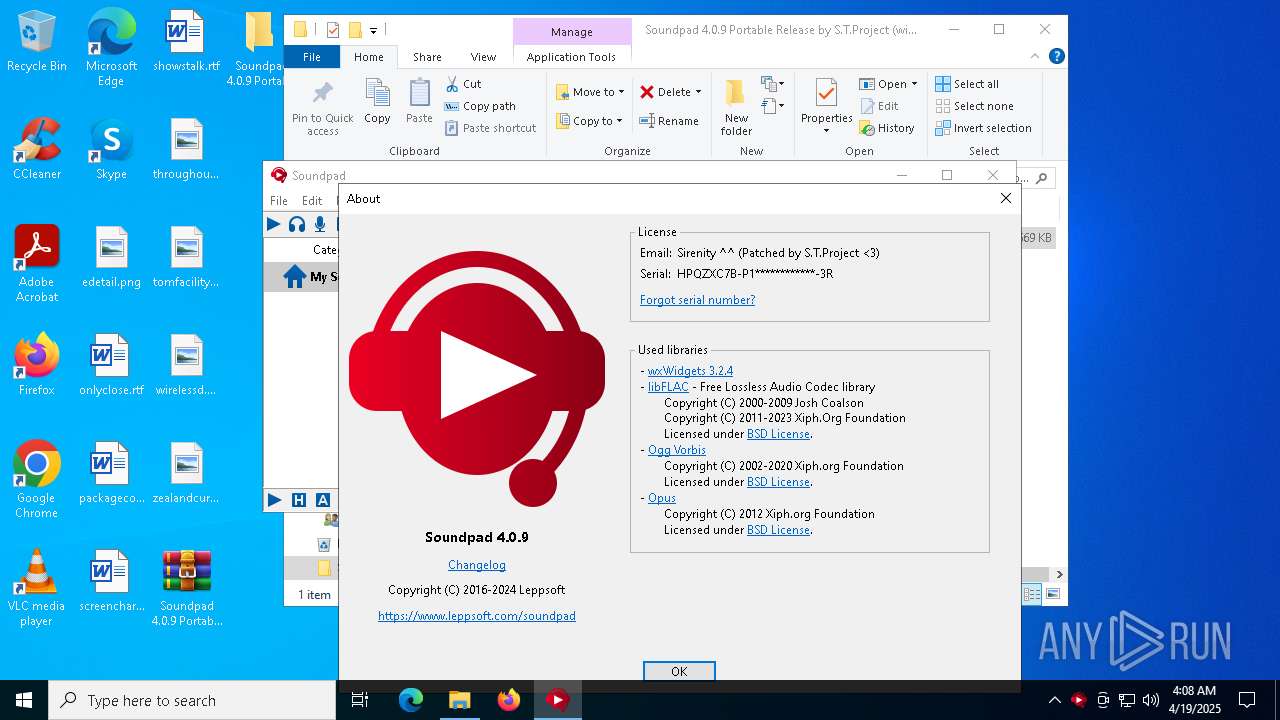Open BSD License link under Opus
The width and height of the screenshot is (1280, 720).
click(778, 530)
